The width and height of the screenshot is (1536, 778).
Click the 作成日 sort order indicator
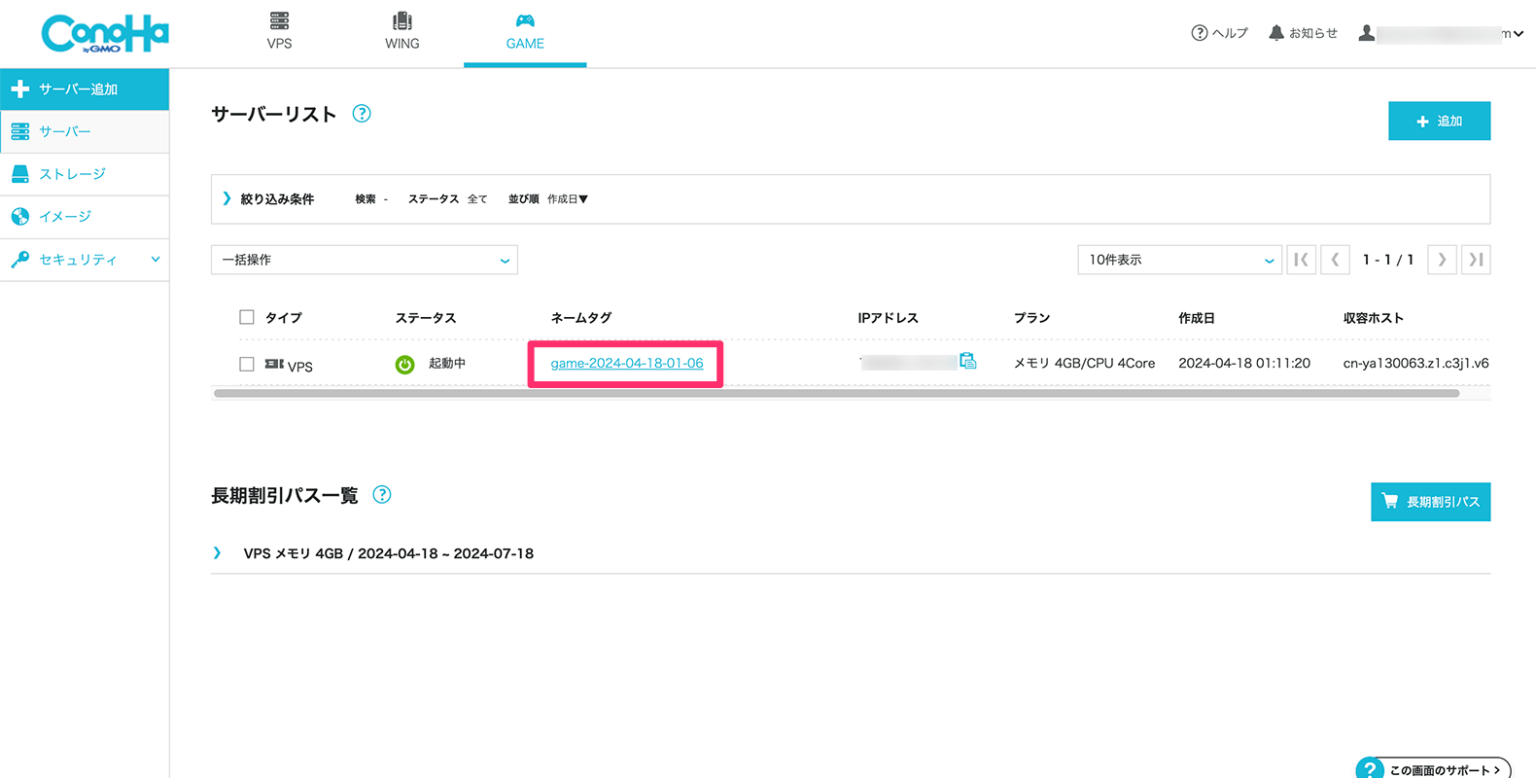point(568,199)
